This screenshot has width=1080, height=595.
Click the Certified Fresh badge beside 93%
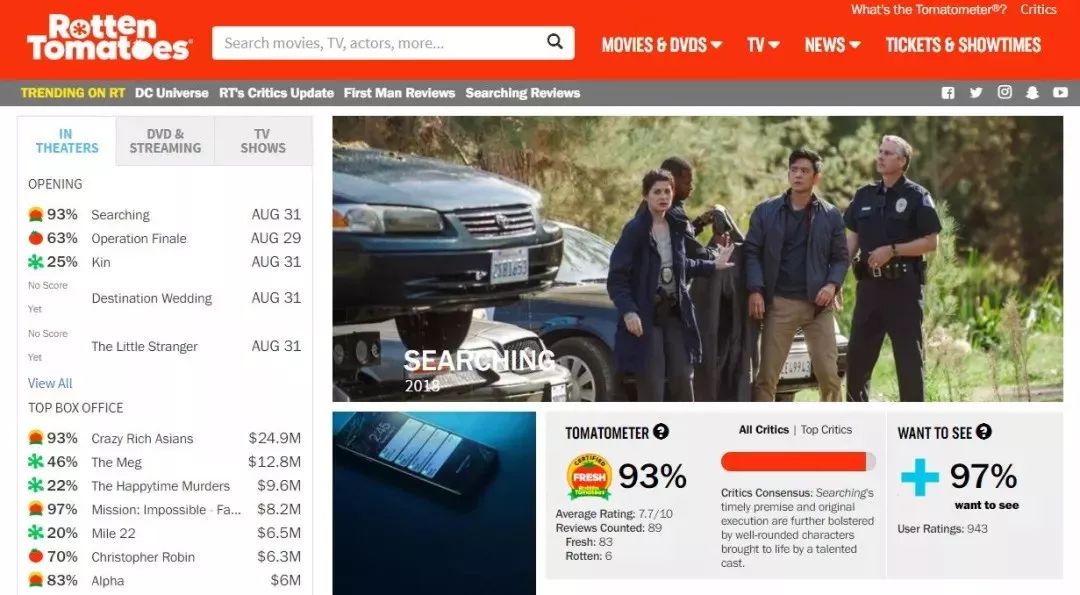[589, 477]
